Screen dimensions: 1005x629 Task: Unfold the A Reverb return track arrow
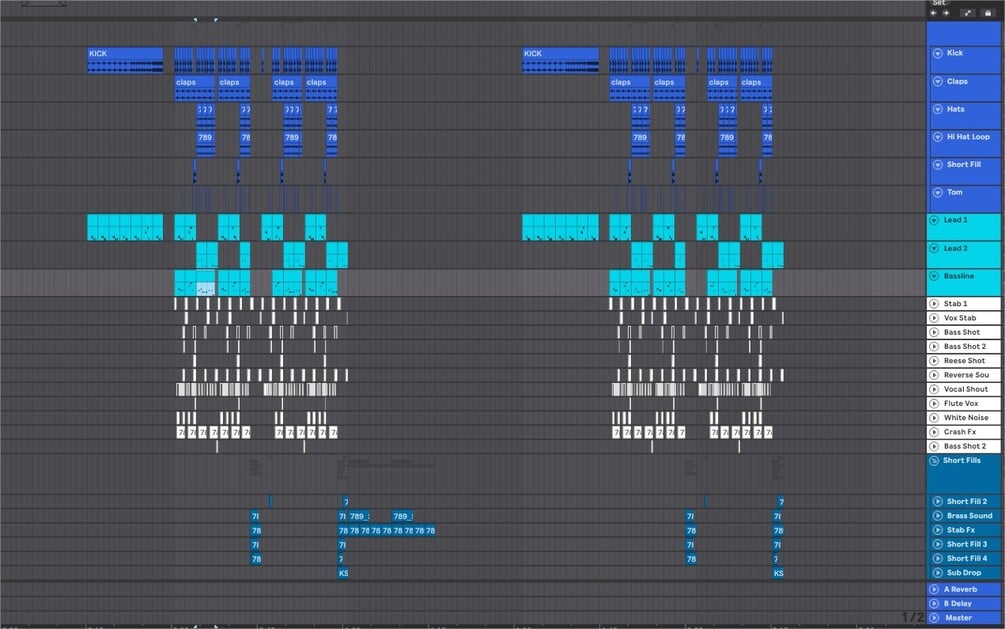[x=934, y=589]
